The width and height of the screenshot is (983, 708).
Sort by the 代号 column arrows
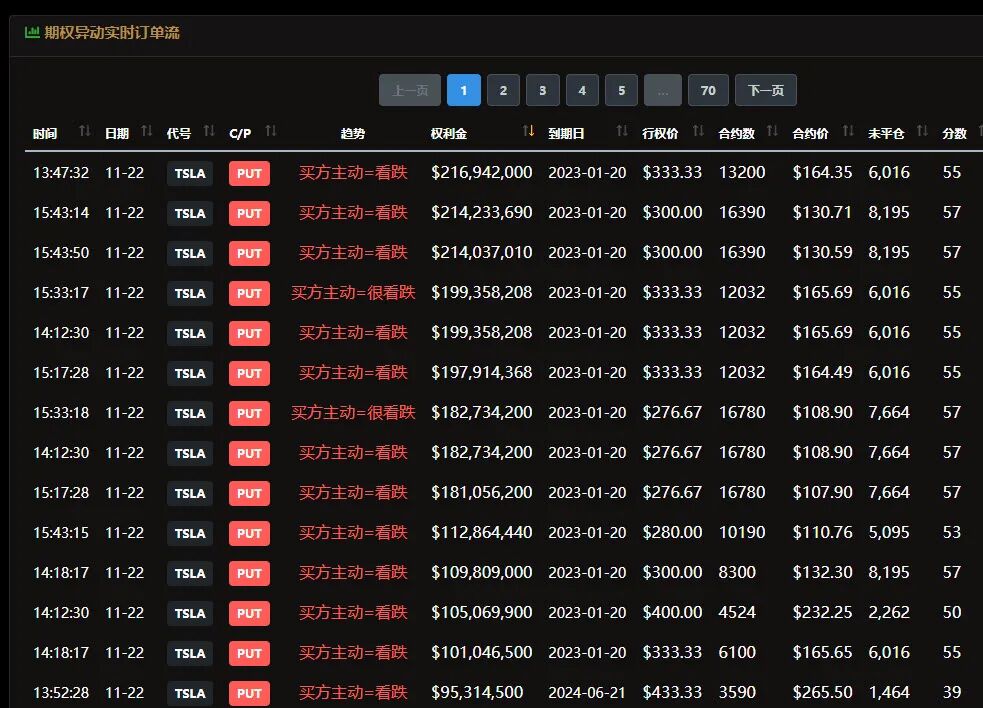[209, 131]
